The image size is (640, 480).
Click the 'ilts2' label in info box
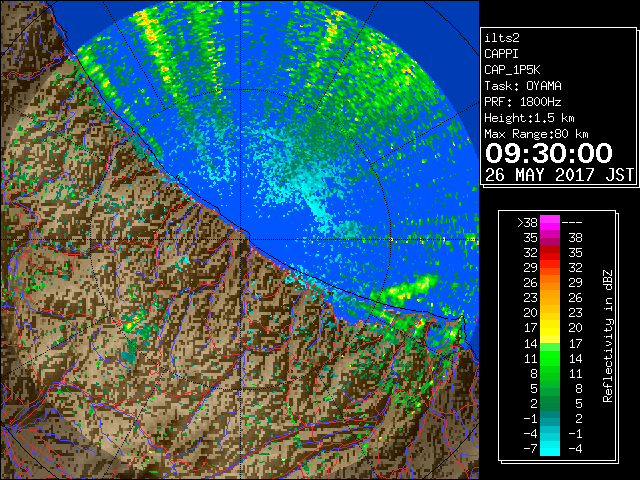[x=502, y=38]
